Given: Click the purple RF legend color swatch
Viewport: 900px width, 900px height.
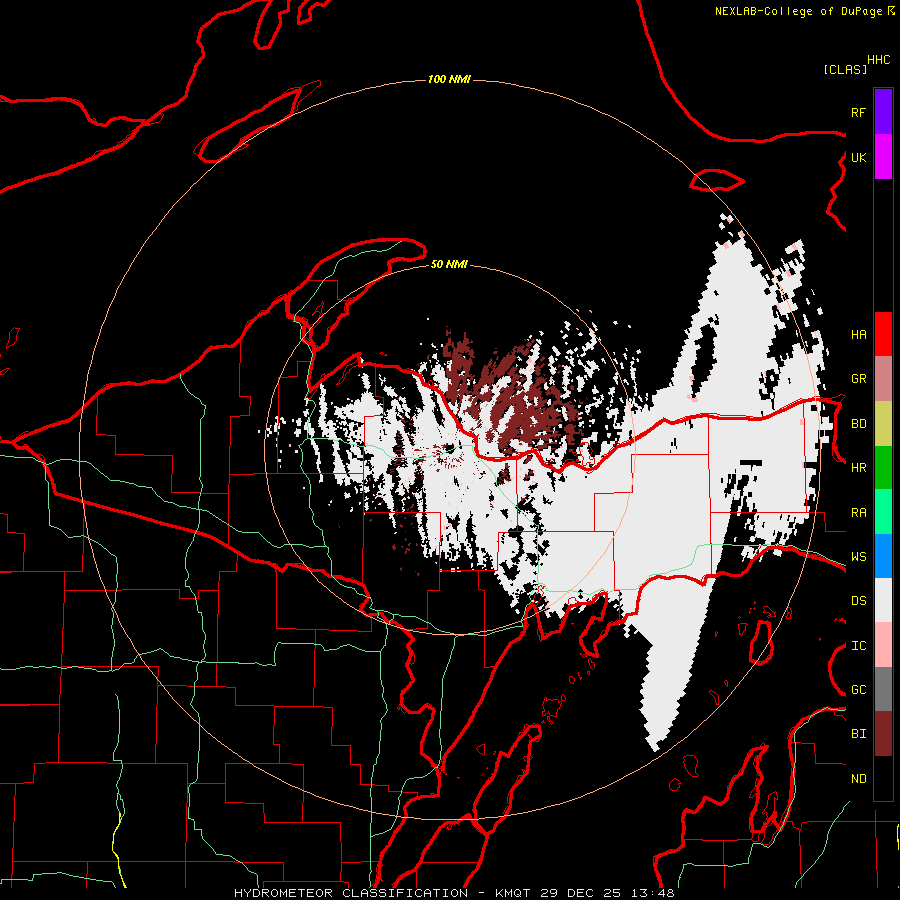Looking at the screenshot, I should point(883,112).
